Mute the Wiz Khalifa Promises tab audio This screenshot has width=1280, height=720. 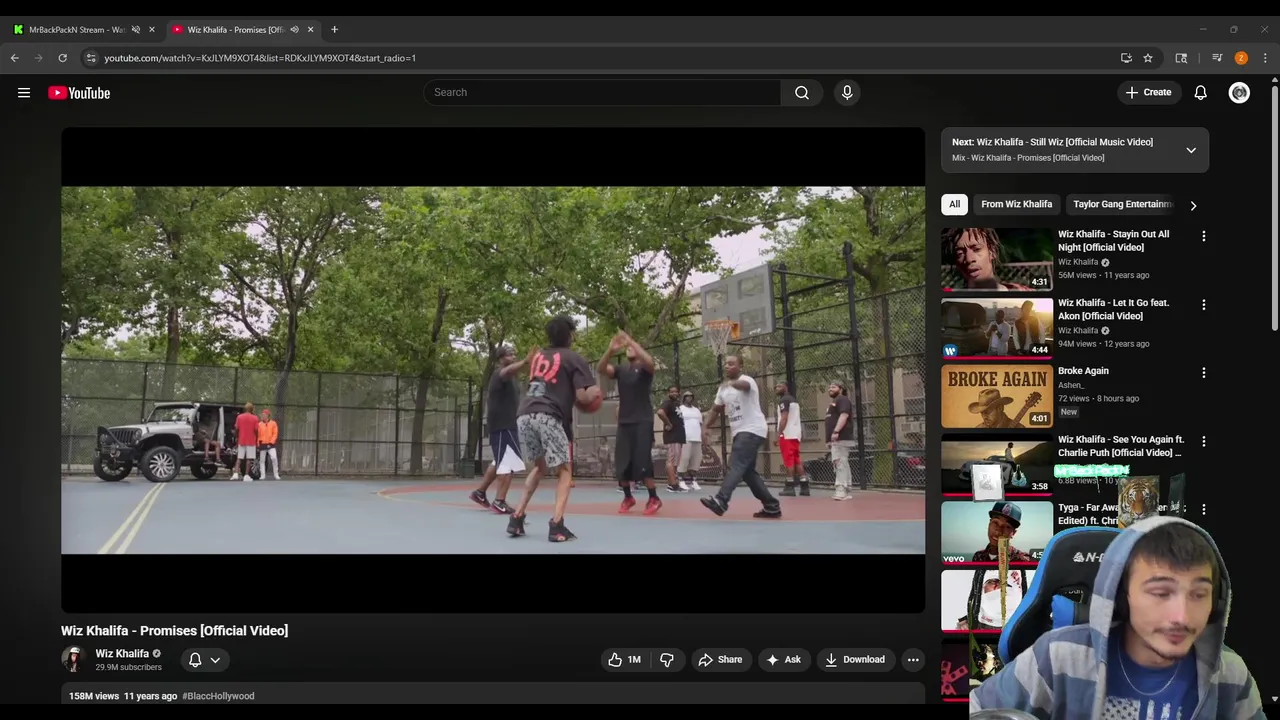point(294,29)
